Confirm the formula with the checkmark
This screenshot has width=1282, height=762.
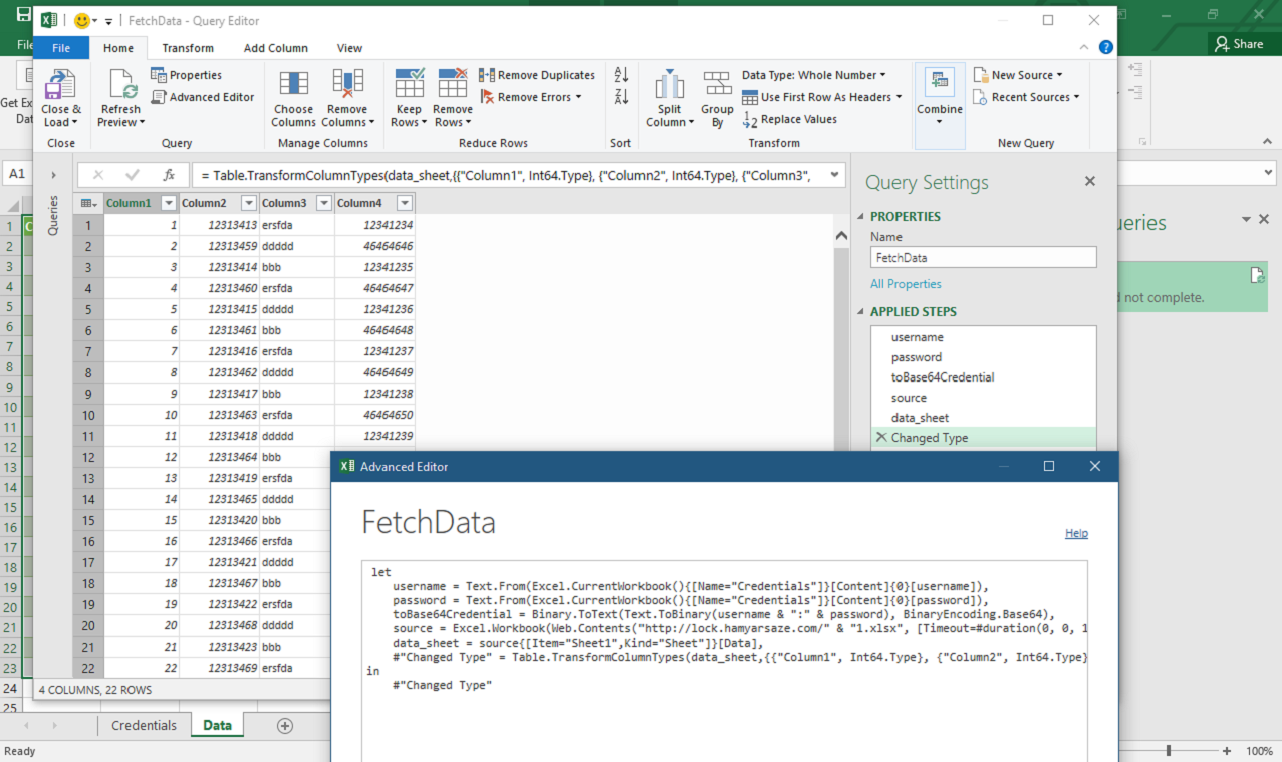(x=133, y=175)
